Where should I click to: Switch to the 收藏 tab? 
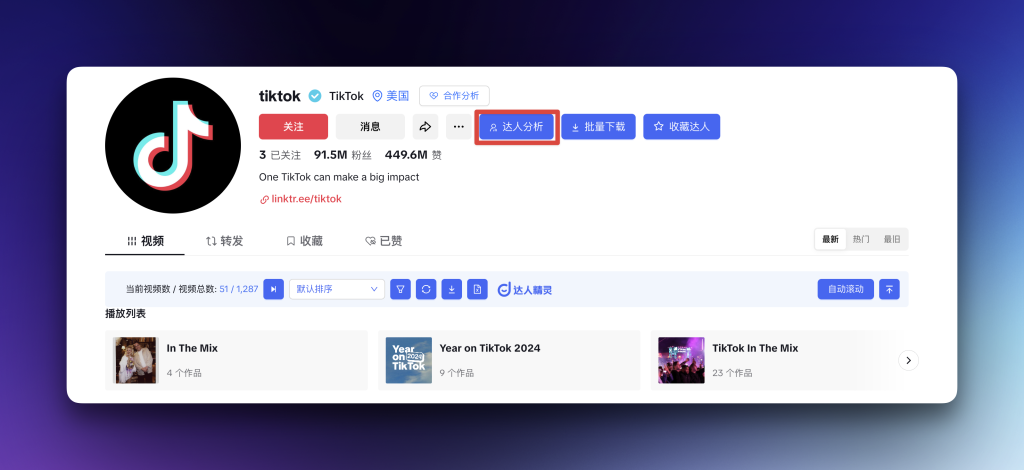point(304,241)
